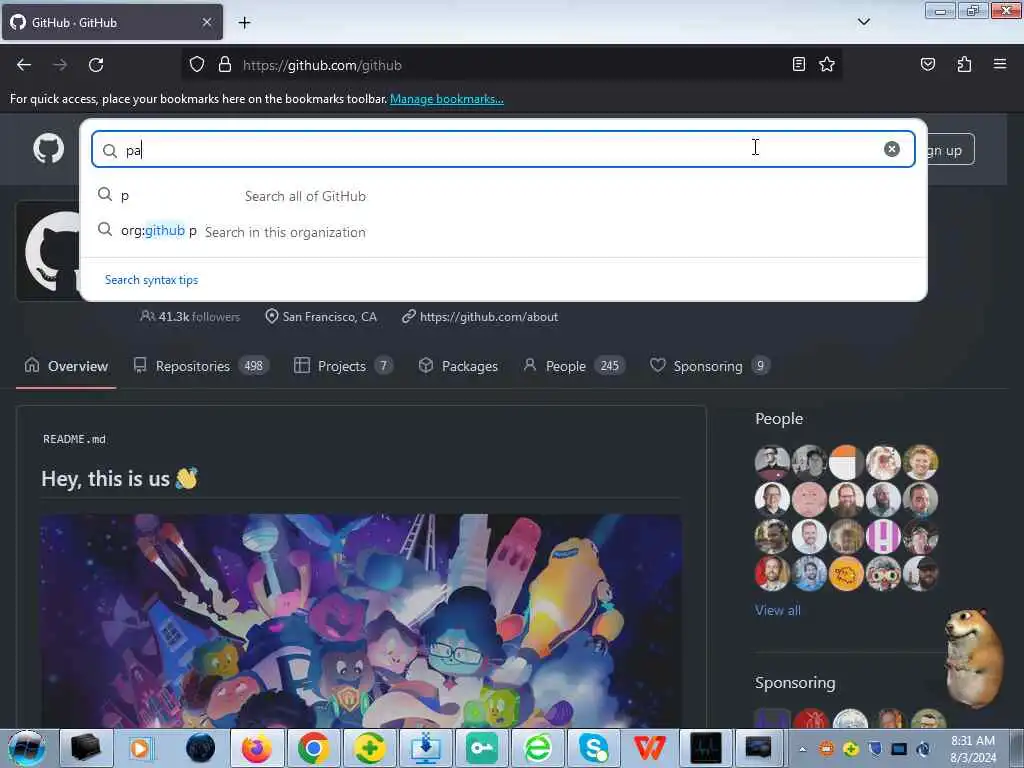Open tracking protection shield icon
This screenshot has height=768, width=1024.
point(197,65)
